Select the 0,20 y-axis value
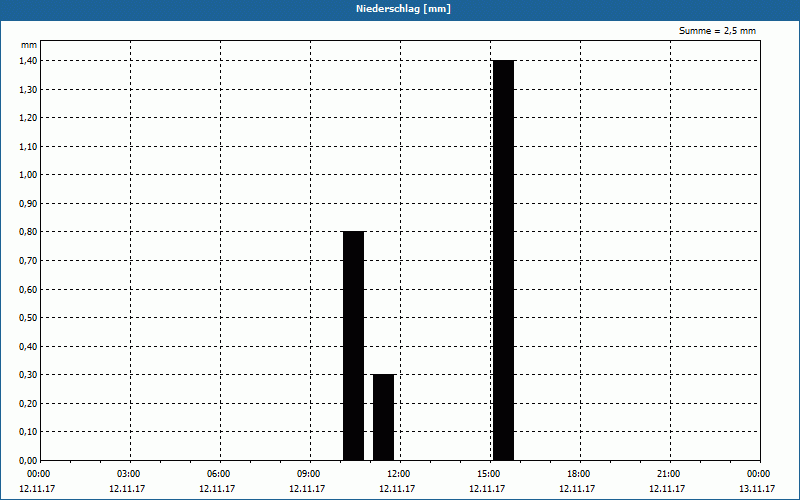 point(28,404)
